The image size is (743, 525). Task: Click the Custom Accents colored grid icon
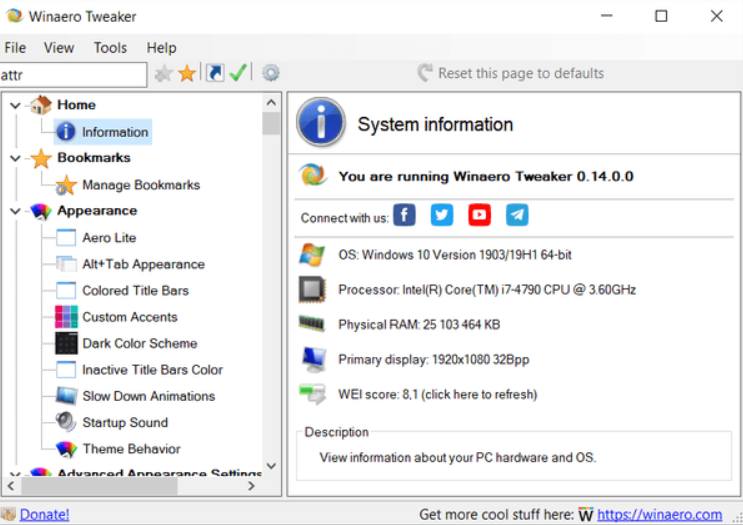66,317
